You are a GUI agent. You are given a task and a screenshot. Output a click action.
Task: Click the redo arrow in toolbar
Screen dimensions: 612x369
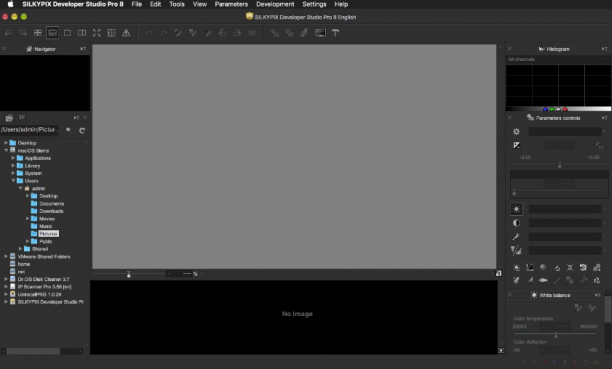[164, 33]
